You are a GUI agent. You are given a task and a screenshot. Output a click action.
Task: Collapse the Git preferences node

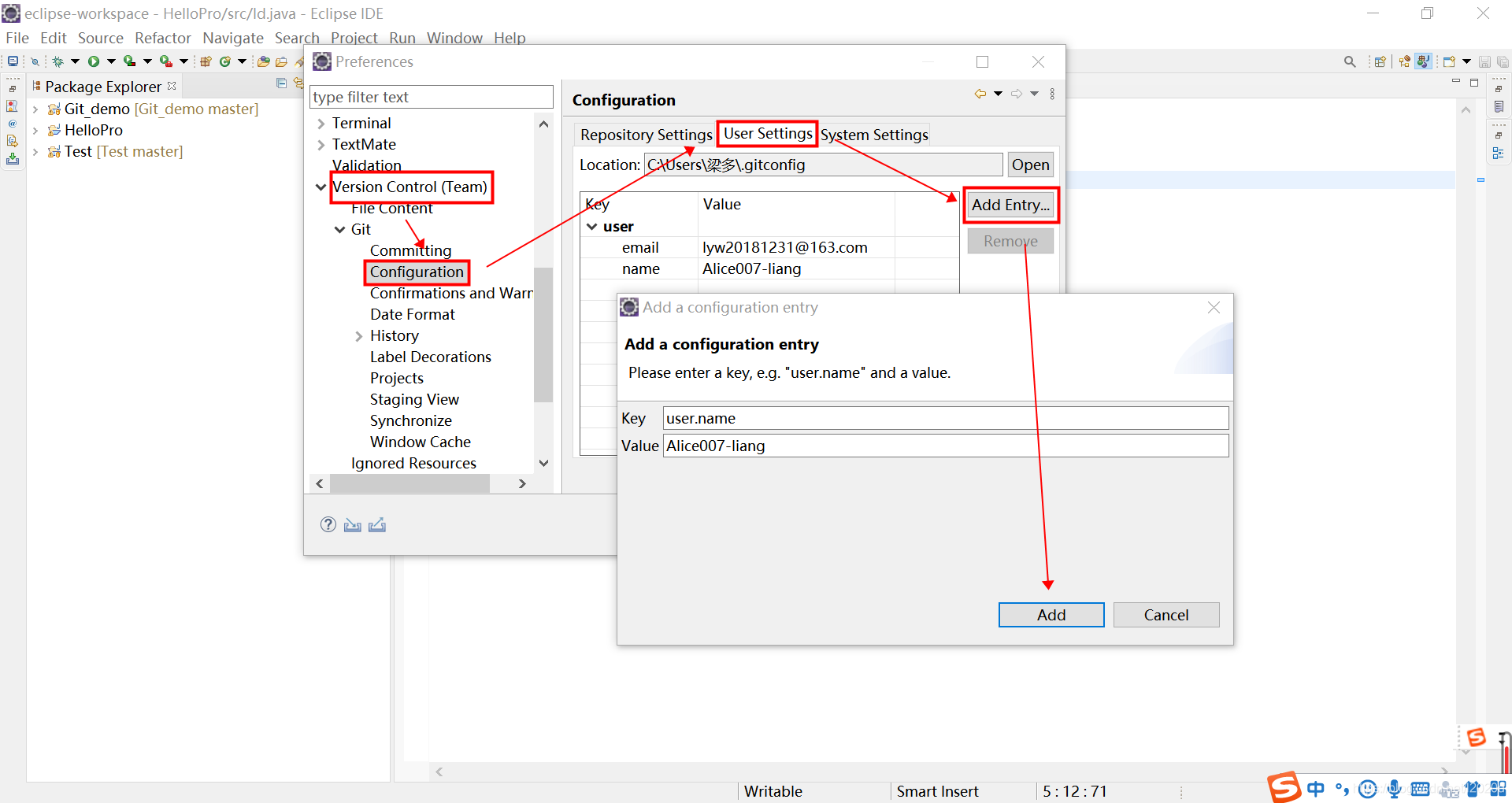click(340, 230)
